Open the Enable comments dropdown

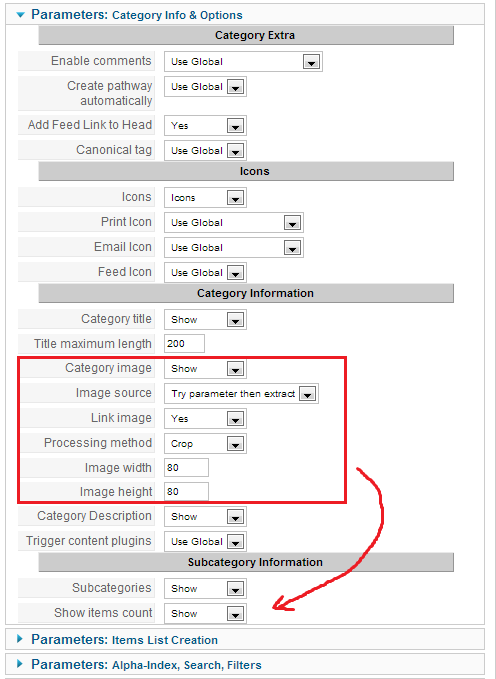(243, 61)
